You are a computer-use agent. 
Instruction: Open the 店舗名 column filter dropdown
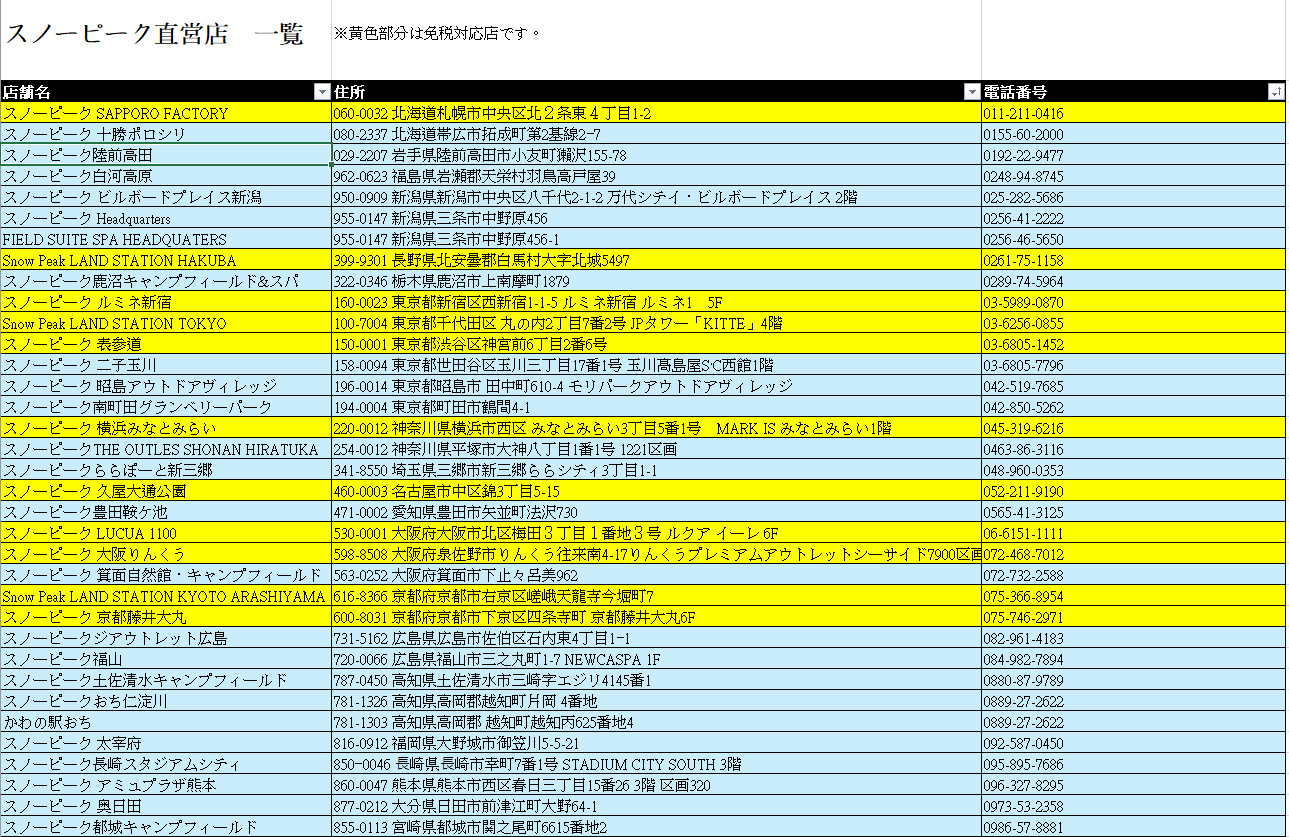[322, 92]
